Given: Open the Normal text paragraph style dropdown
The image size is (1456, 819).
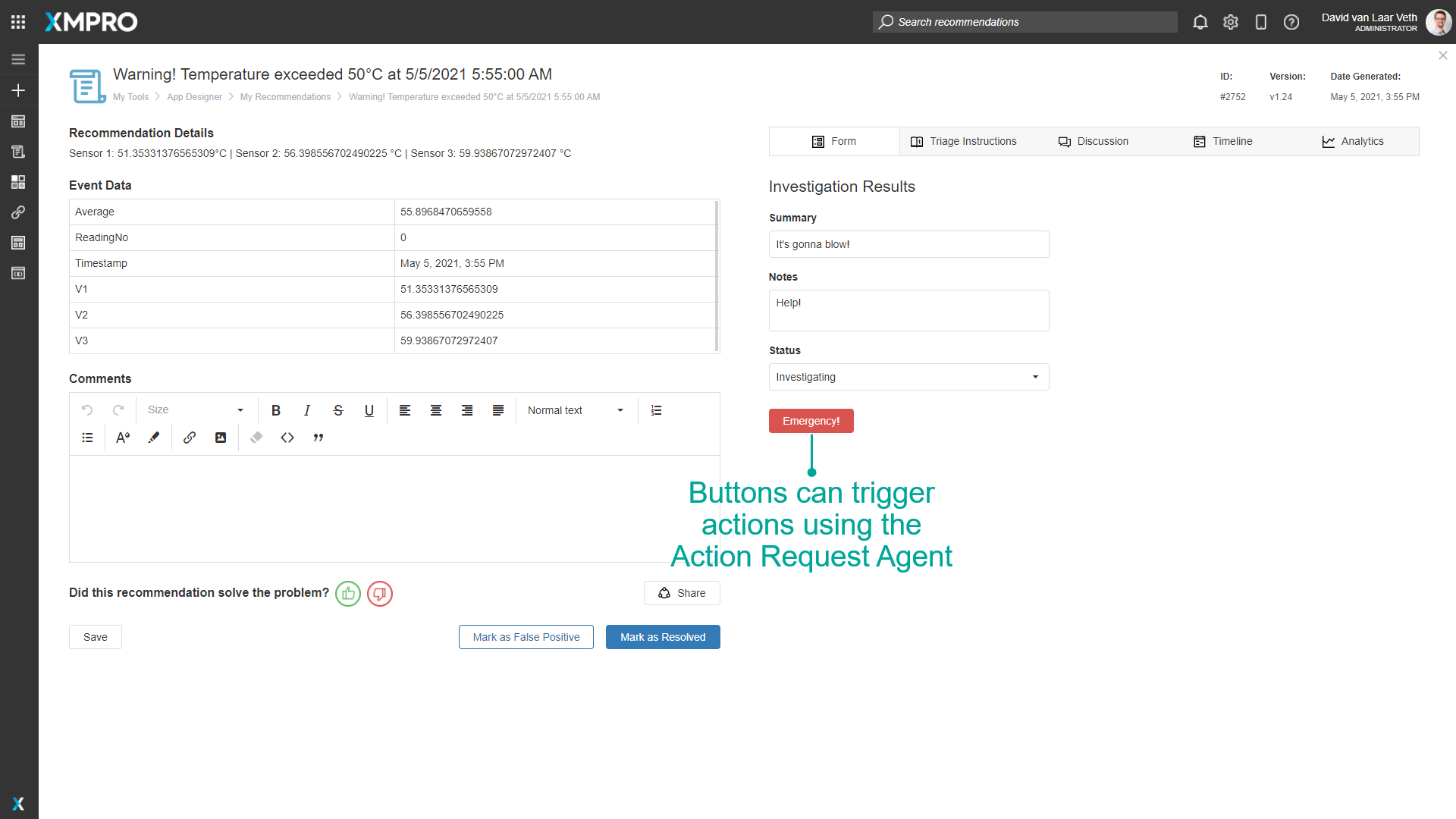Looking at the screenshot, I should [x=576, y=410].
